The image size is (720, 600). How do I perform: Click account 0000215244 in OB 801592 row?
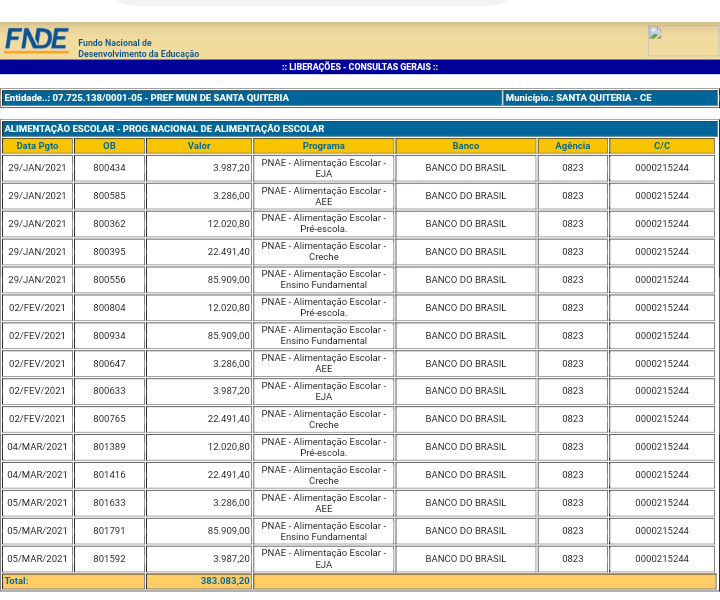coord(662,559)
